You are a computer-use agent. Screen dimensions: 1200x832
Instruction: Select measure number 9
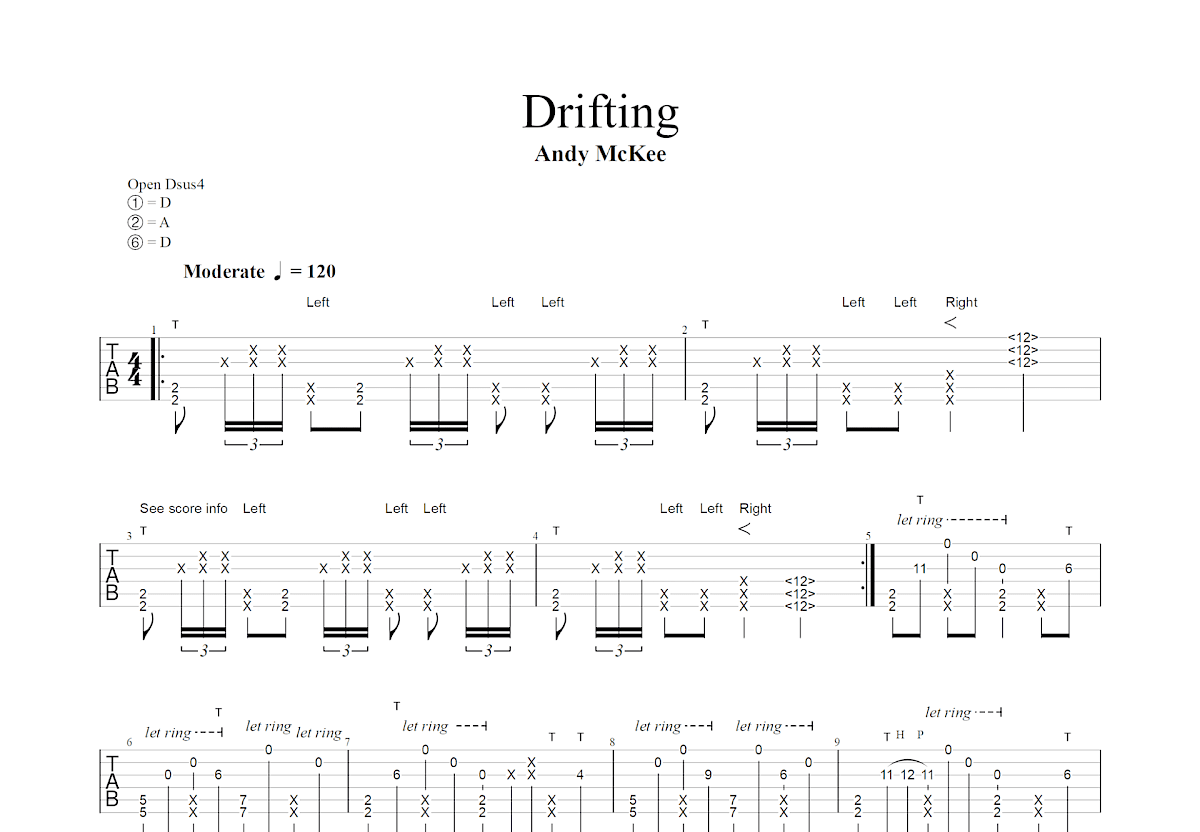(x=837, y=742)
